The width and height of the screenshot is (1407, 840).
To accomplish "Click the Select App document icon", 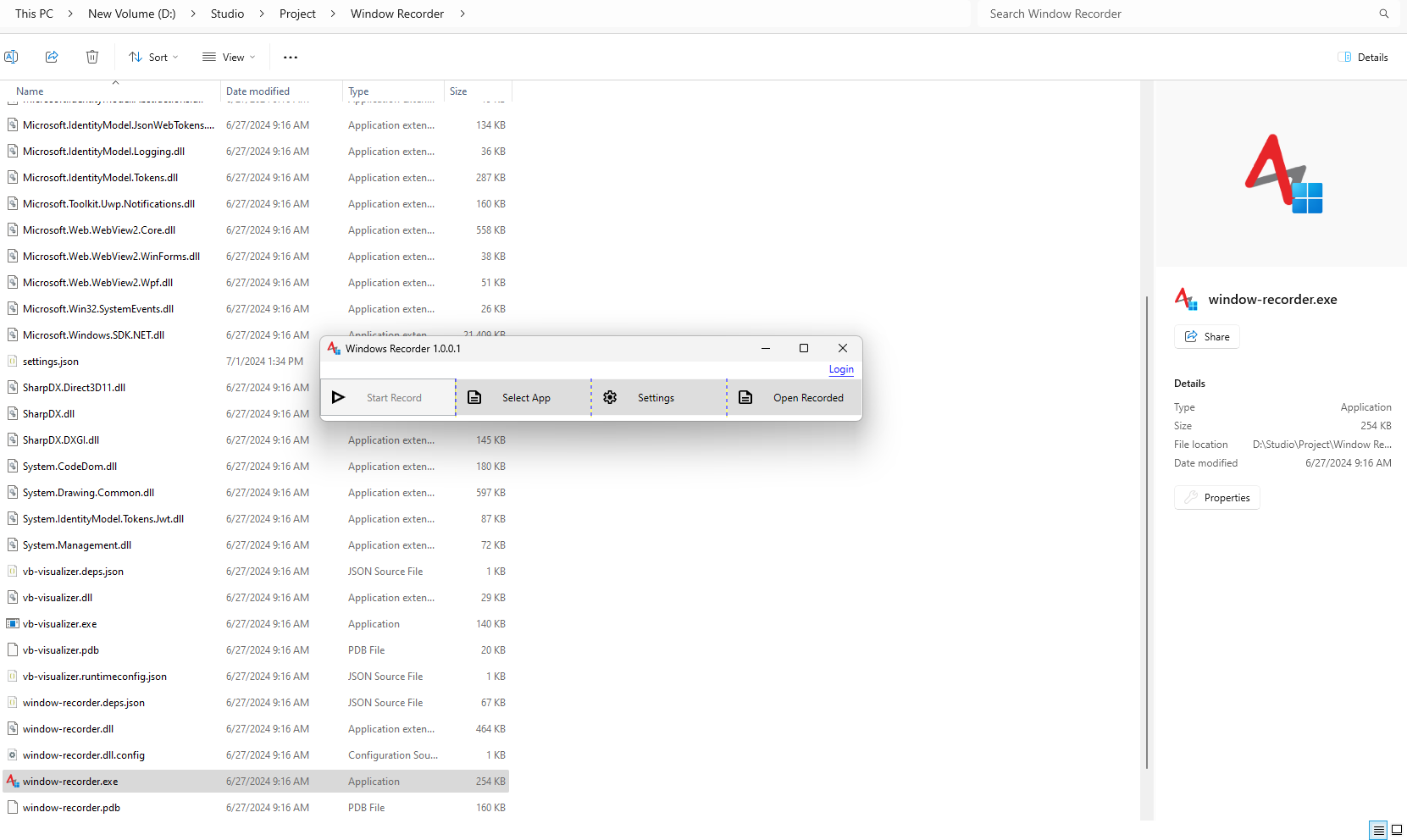I will [474, 397].
